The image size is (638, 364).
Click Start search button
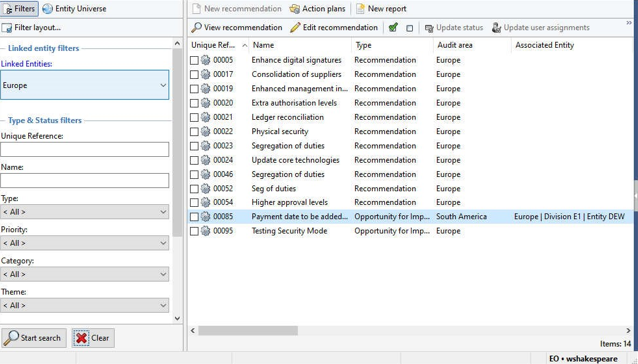(34, 338)
